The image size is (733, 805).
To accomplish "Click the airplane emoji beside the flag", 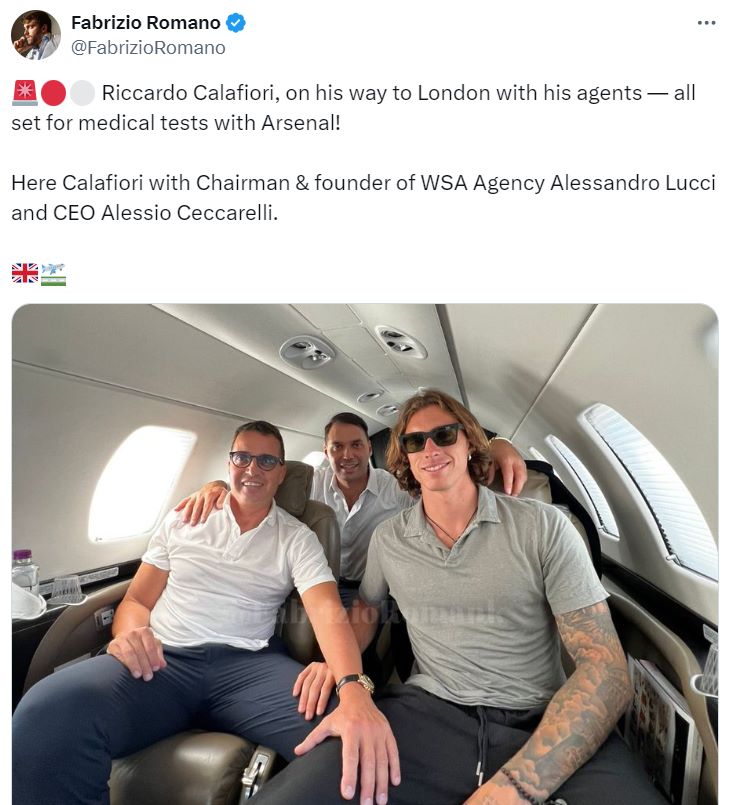I will tap(53, 274).
